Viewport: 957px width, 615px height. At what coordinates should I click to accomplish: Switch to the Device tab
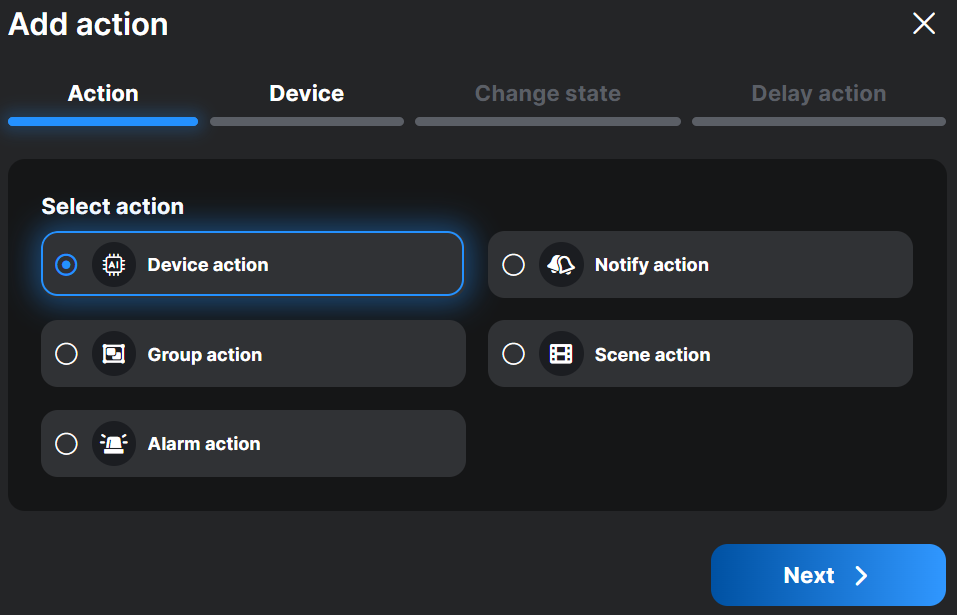click(x=306, y=93)
